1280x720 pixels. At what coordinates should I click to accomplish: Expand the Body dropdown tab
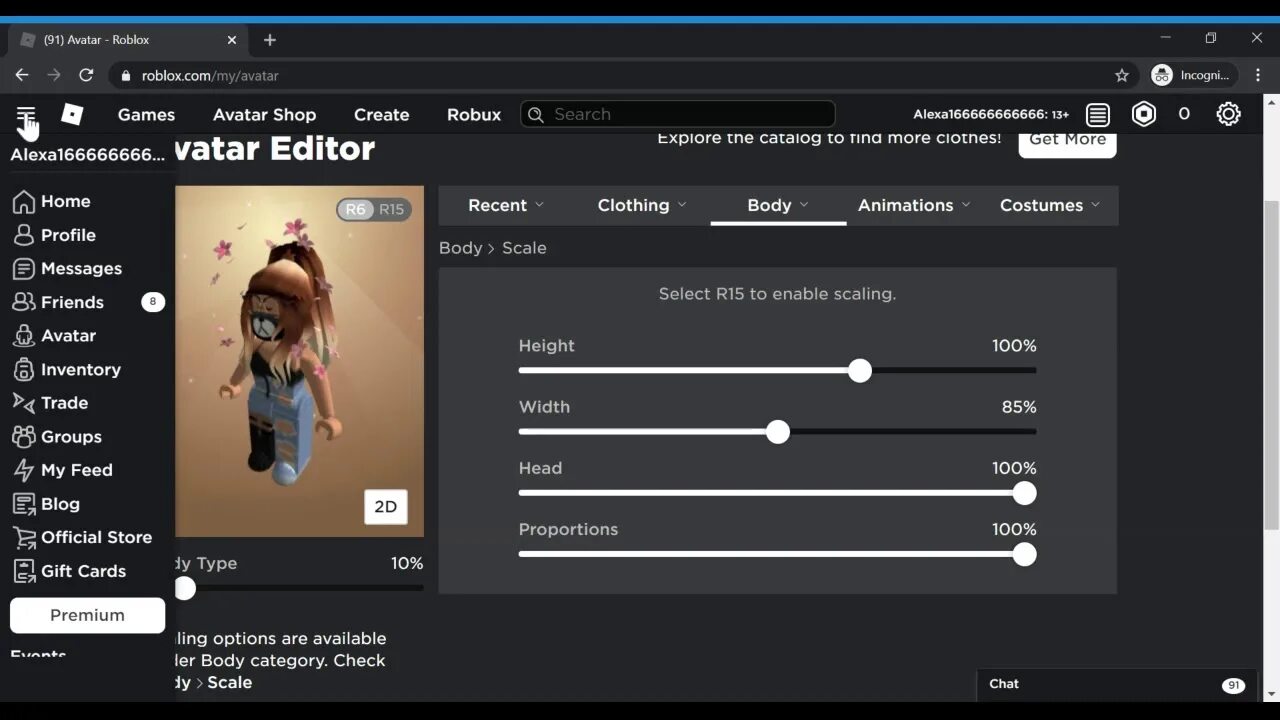[x=778, y=205]
